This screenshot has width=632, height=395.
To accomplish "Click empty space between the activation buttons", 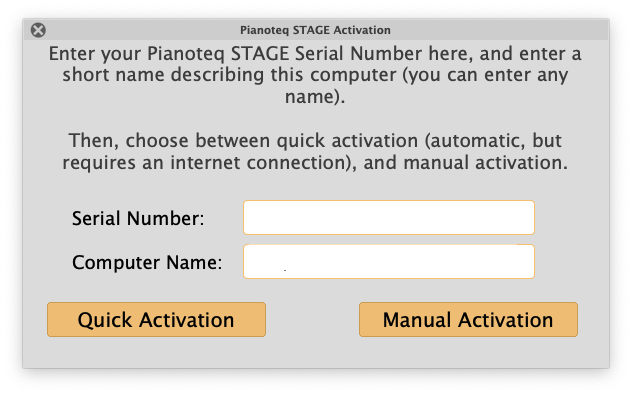I will point(312,320).
